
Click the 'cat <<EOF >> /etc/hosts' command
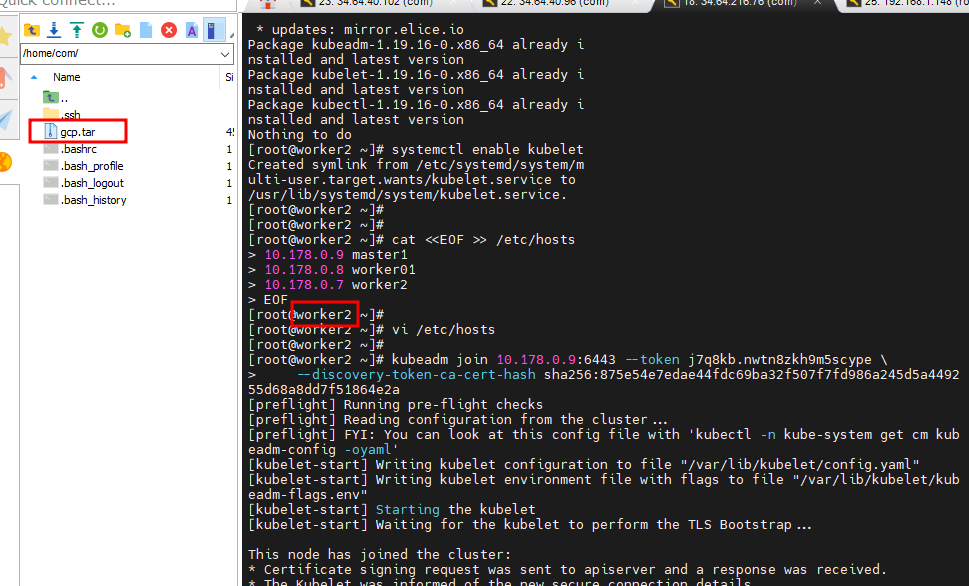(483, 240)
